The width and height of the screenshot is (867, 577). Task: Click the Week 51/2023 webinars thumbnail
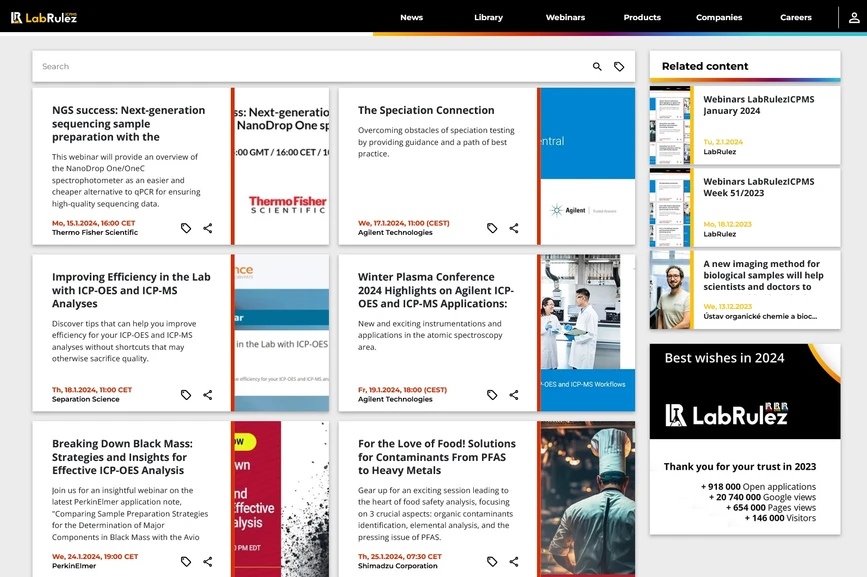tap(670, 208)
